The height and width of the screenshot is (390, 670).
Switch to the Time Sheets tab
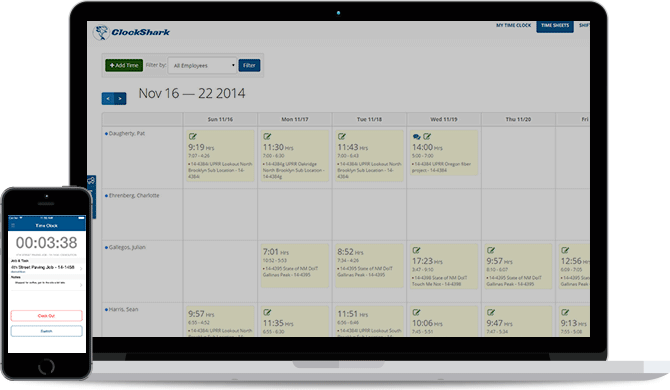click(x=555, y=26)
